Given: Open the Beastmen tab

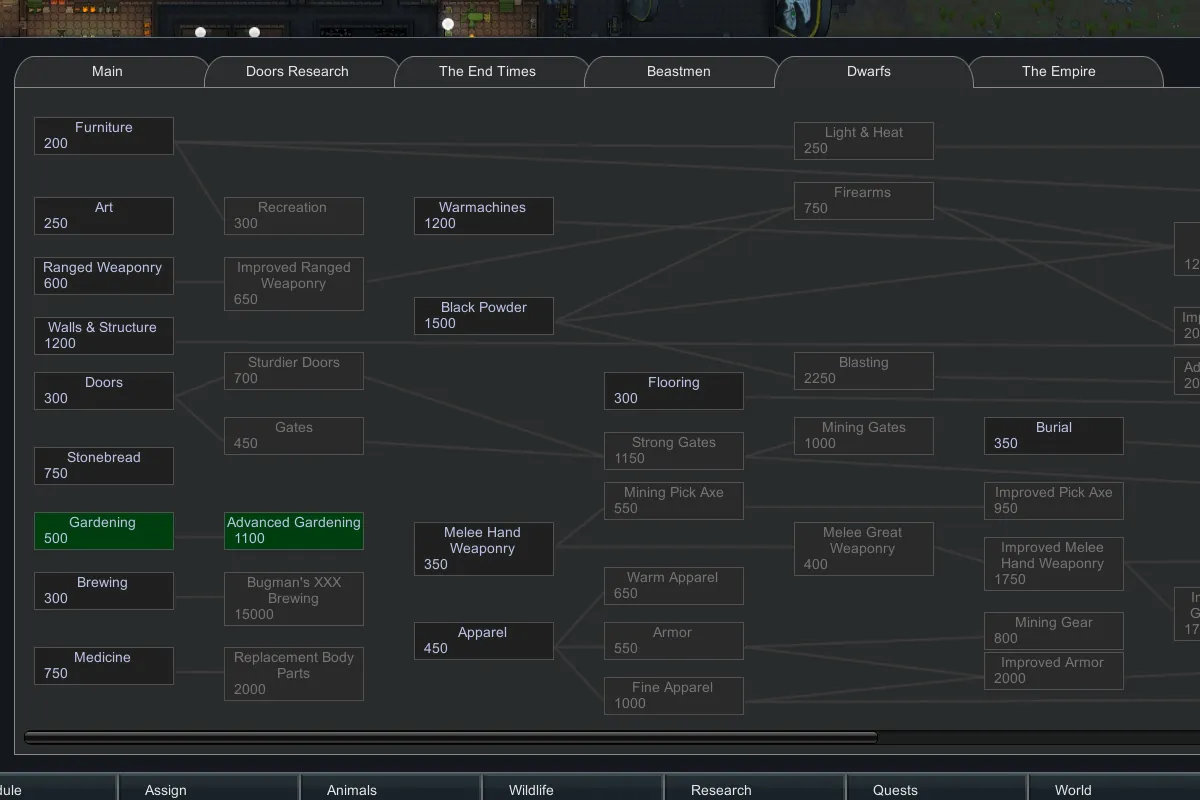Looking at the screenshot, I should [x=678, y=72].
